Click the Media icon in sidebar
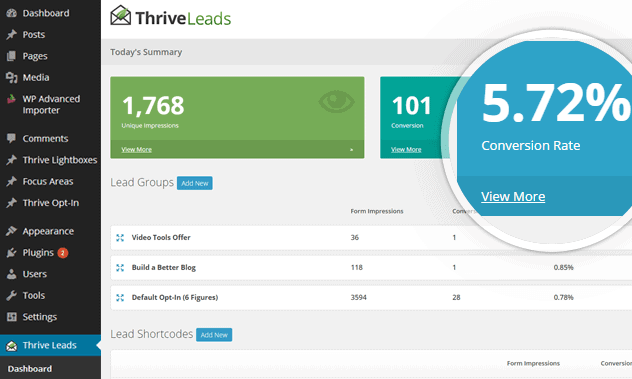The image size is (632, 379). tap(12, 77)
